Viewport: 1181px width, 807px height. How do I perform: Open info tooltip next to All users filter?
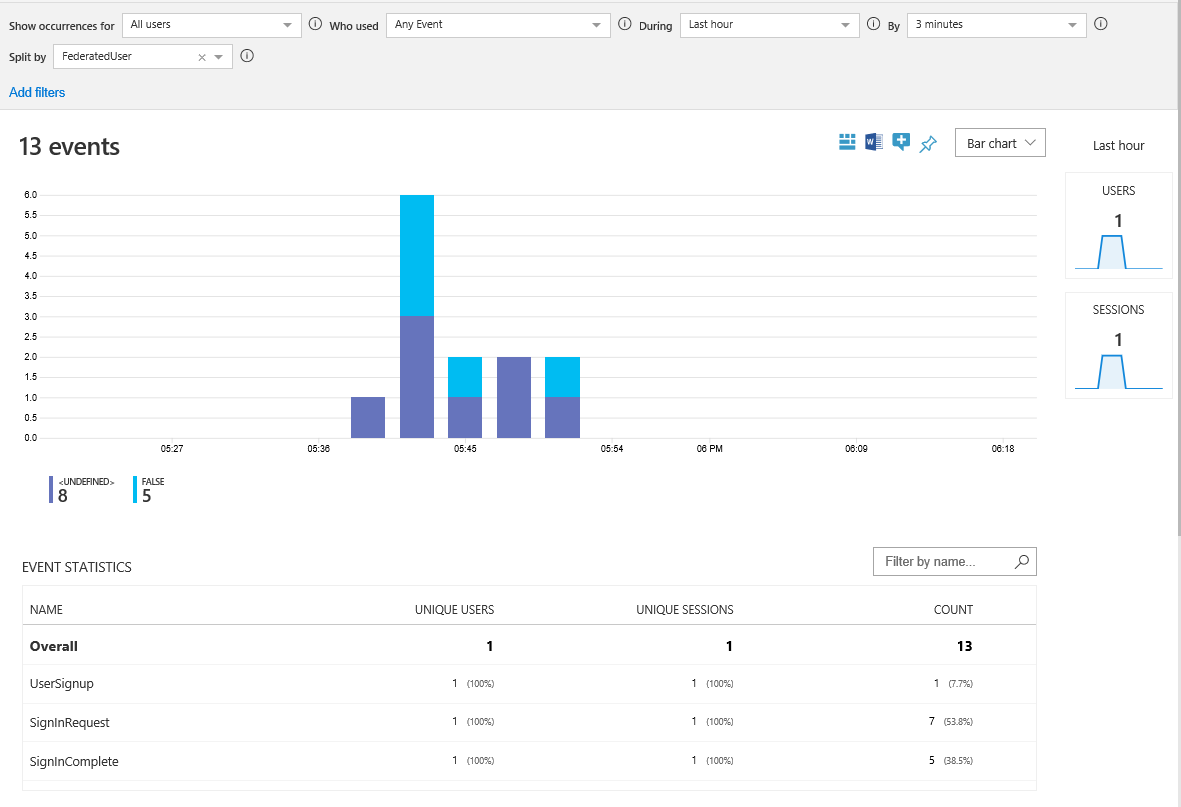tap(315, 25)
